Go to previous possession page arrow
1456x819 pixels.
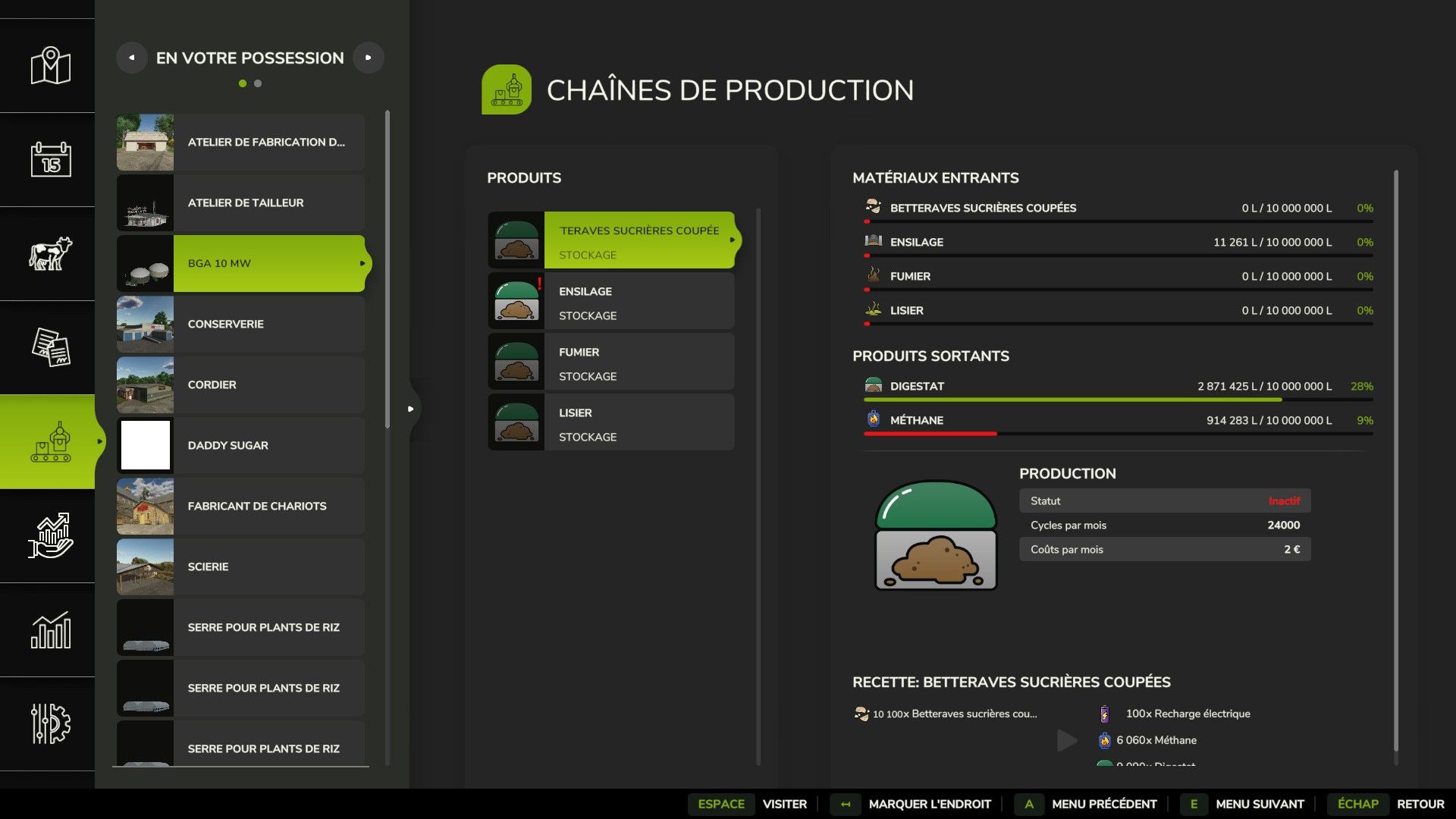[132, 58]
